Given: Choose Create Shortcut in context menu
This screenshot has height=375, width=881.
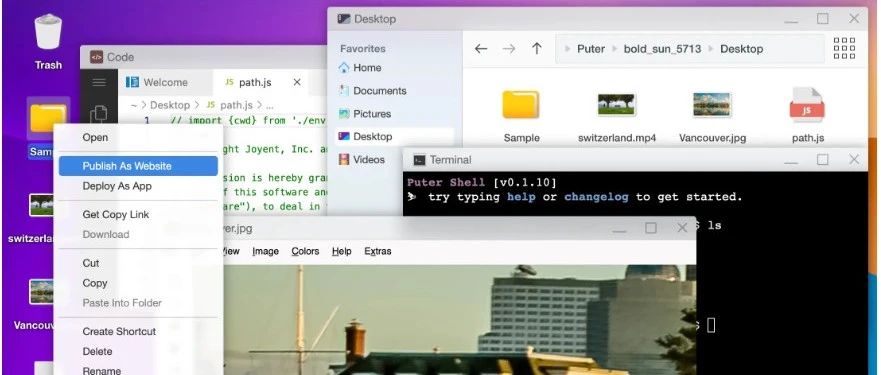Looking at the screenshot, I should [138, 331].
